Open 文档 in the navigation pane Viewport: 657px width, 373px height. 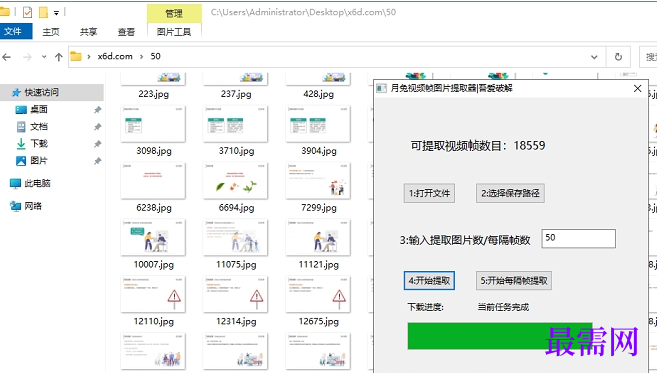coord(39,127)
